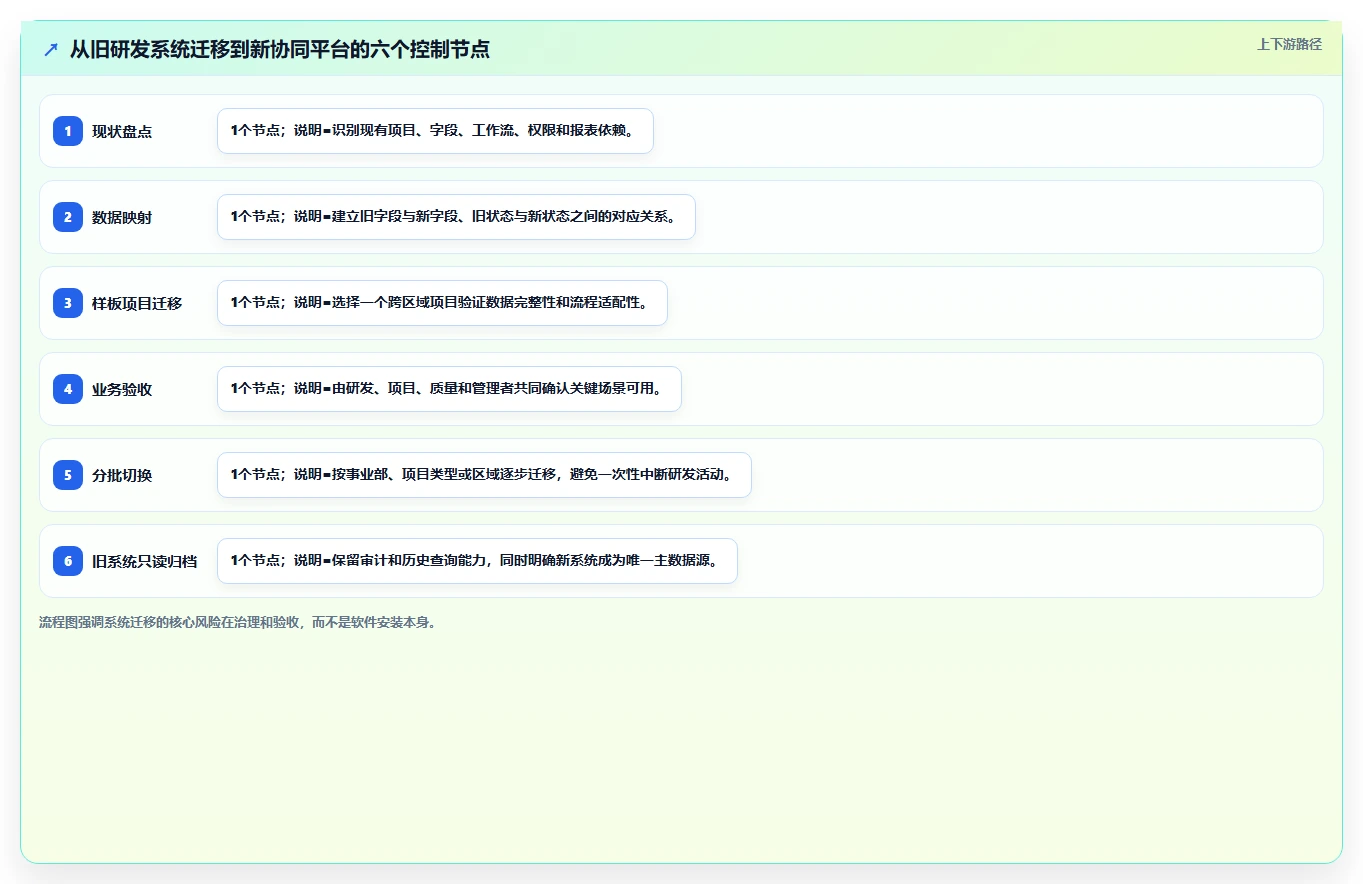Open the node card about 由研发、项目、质量和管理者
Image resolution: width=1363 pixels, height=884 pixels.
[x=449, y=389]
